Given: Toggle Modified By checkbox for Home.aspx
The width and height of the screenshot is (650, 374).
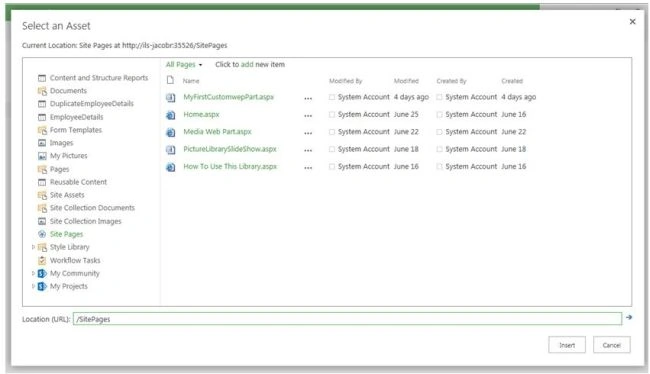Looking at the screenshot, I should [x=332, y=114].
